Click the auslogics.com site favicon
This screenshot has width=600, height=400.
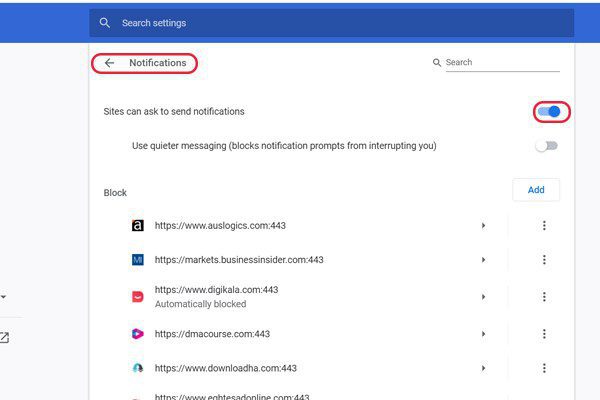[138, 225]
